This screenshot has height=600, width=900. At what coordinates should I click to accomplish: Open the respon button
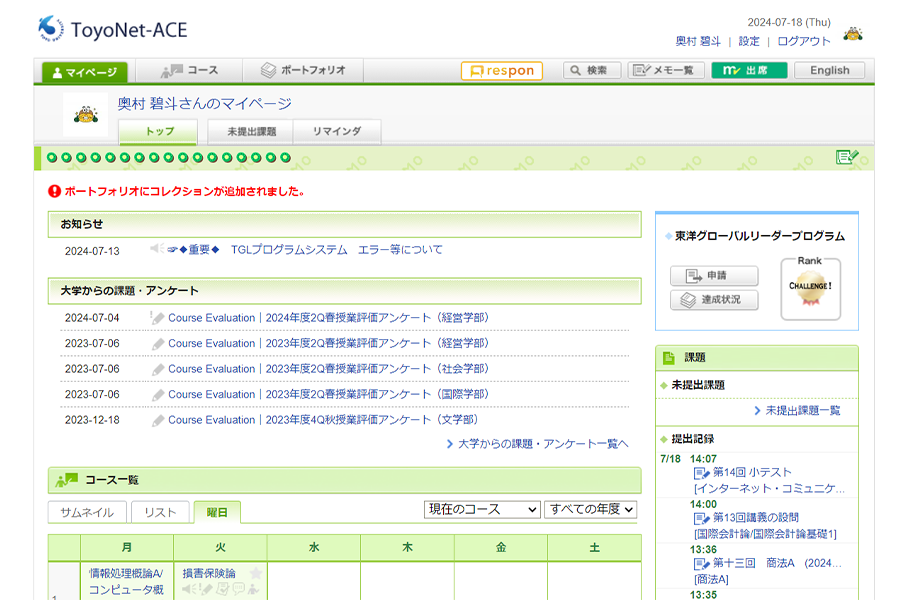click(x=502, y=71)
